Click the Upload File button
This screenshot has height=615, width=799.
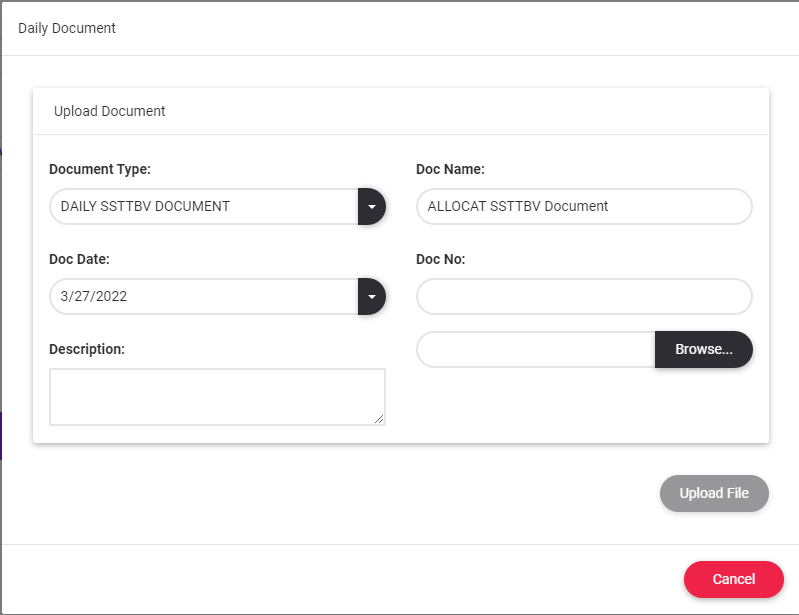tap(714, 494)
